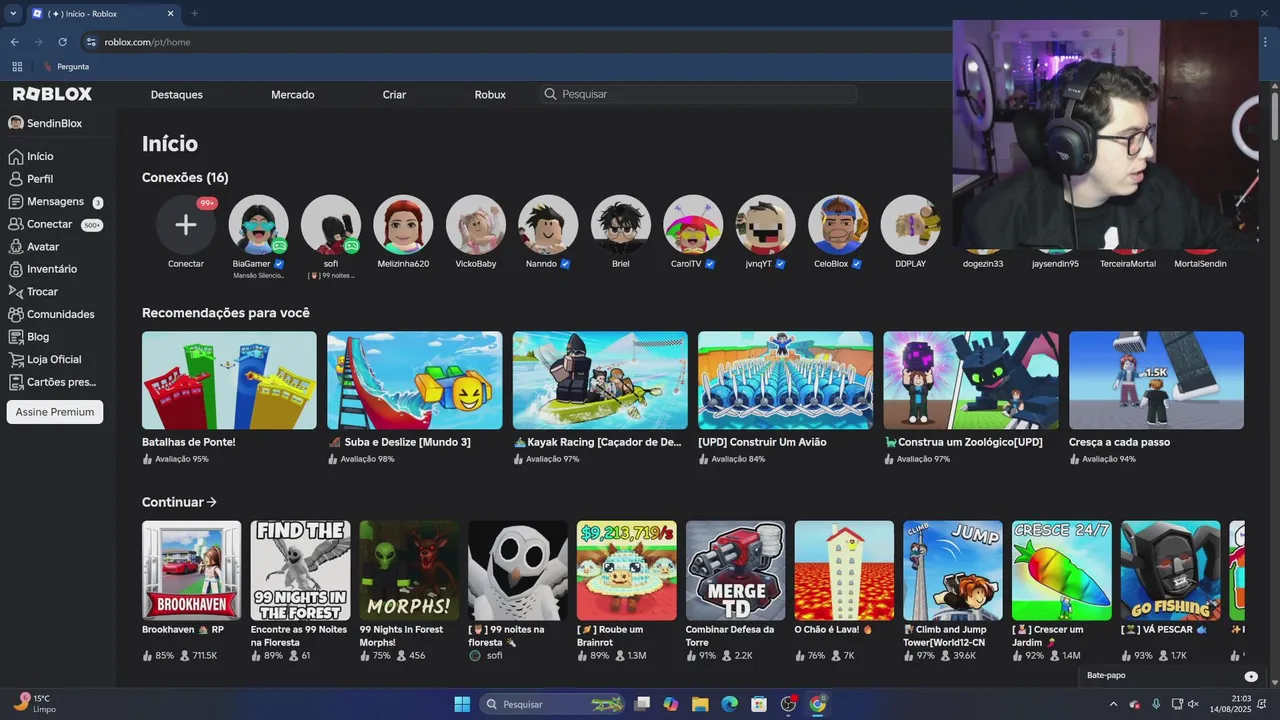Viewport: 1280px width, 720px height.
Task: Open Construir Um Avião thumbnail
Action: tap(785, 380)
